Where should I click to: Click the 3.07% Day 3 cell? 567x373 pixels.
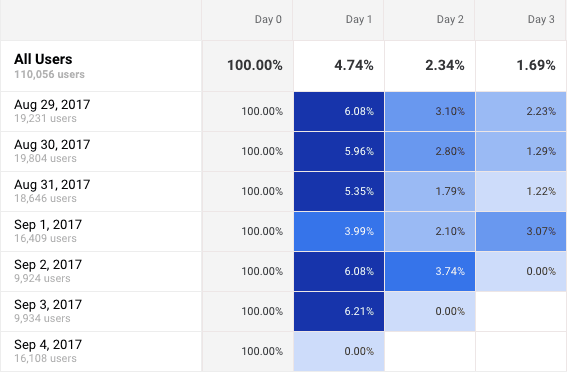point(521,231)
